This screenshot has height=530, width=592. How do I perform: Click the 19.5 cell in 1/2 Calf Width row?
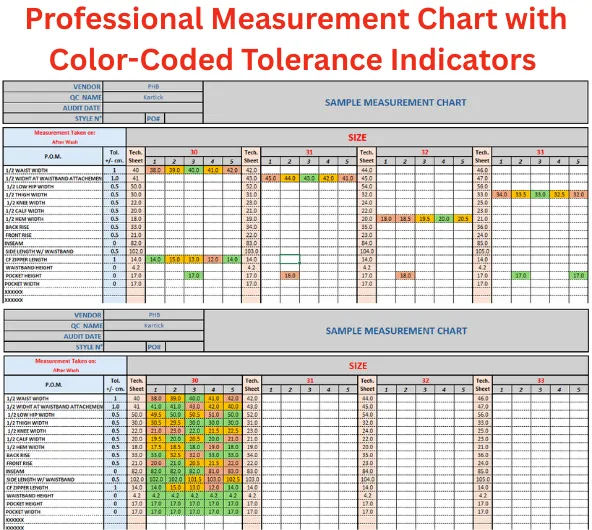click(156, 439)
